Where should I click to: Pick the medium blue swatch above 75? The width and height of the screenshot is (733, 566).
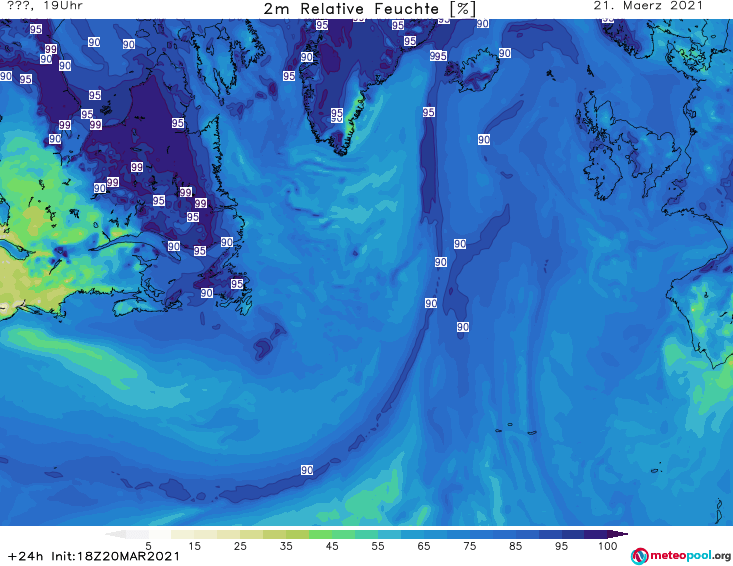pos(458,534)
